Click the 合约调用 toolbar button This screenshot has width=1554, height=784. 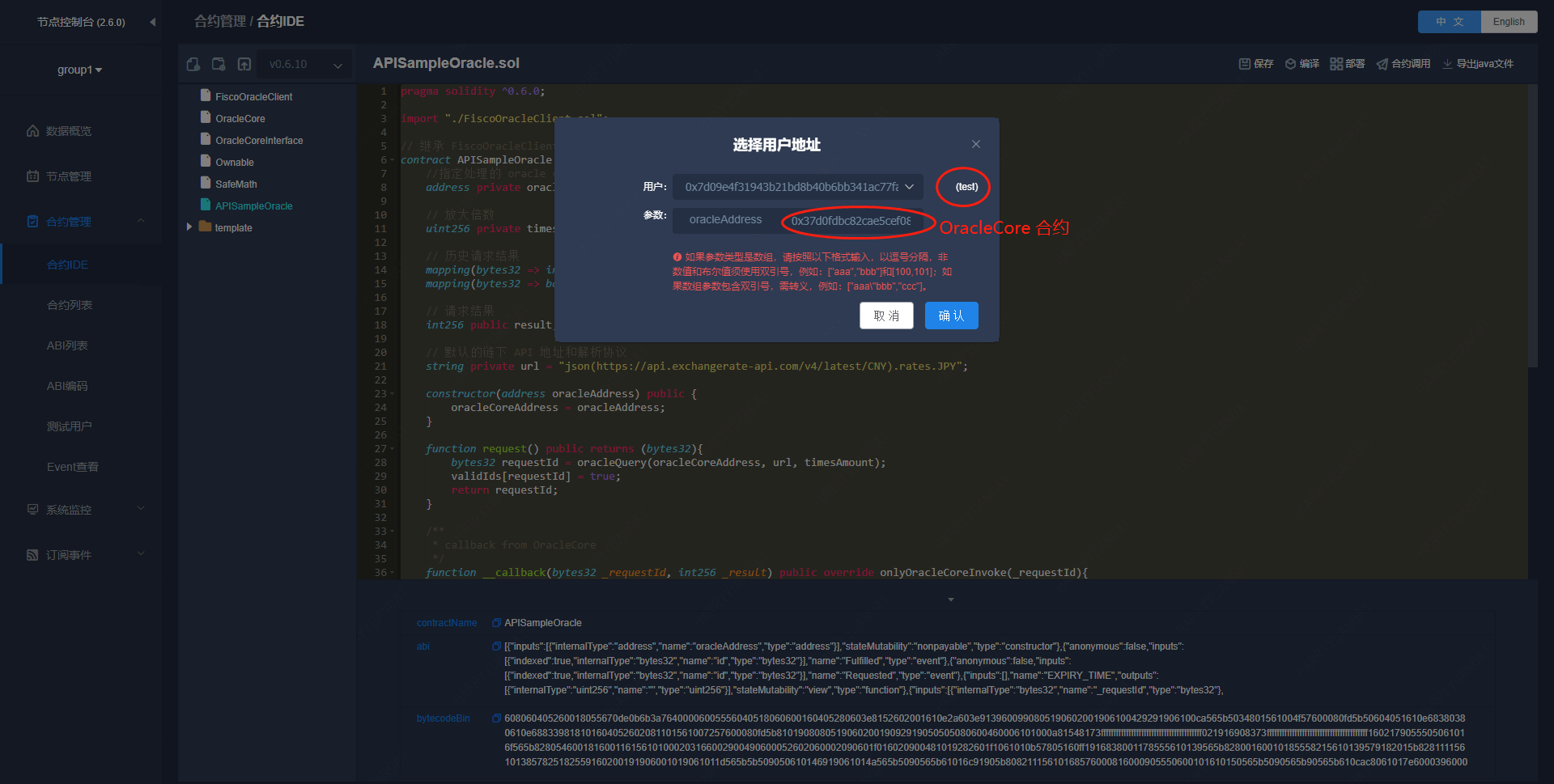[x=1403, y=64]
